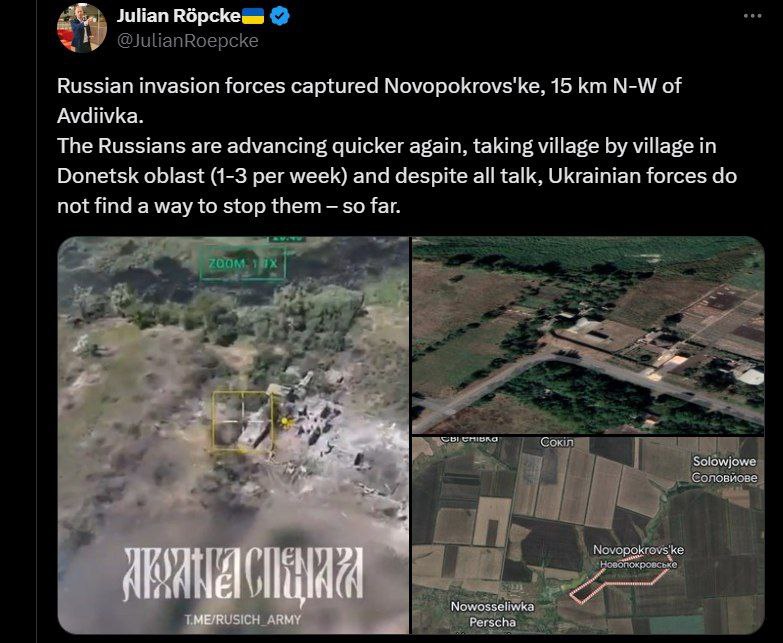Click the Ukrainian flag emoji beside the name
This screenshot has height=643, width=783.
pos(253,16)
